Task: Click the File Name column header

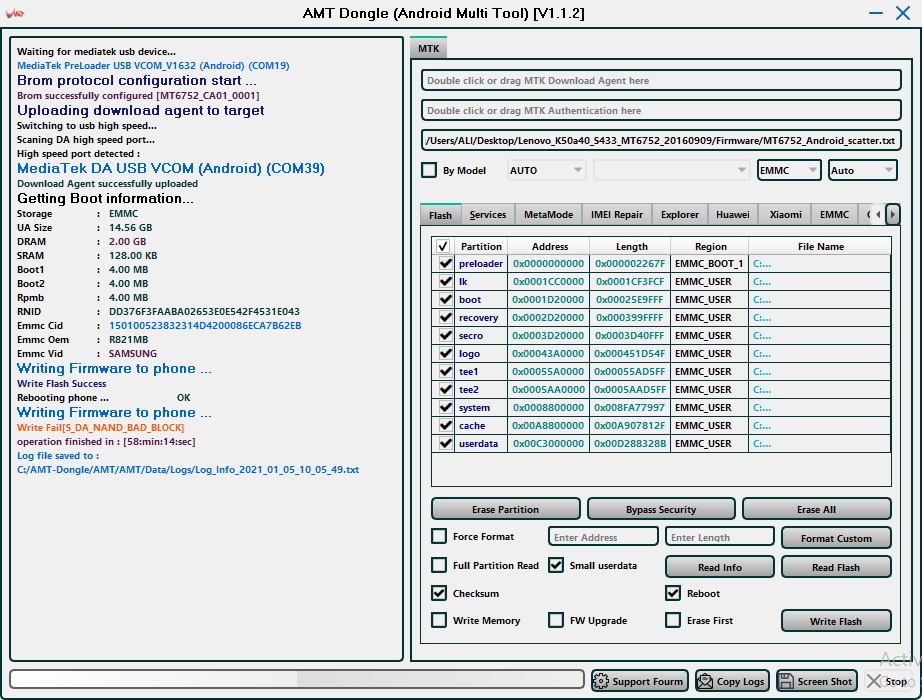Action: click(x=820, y=246)
